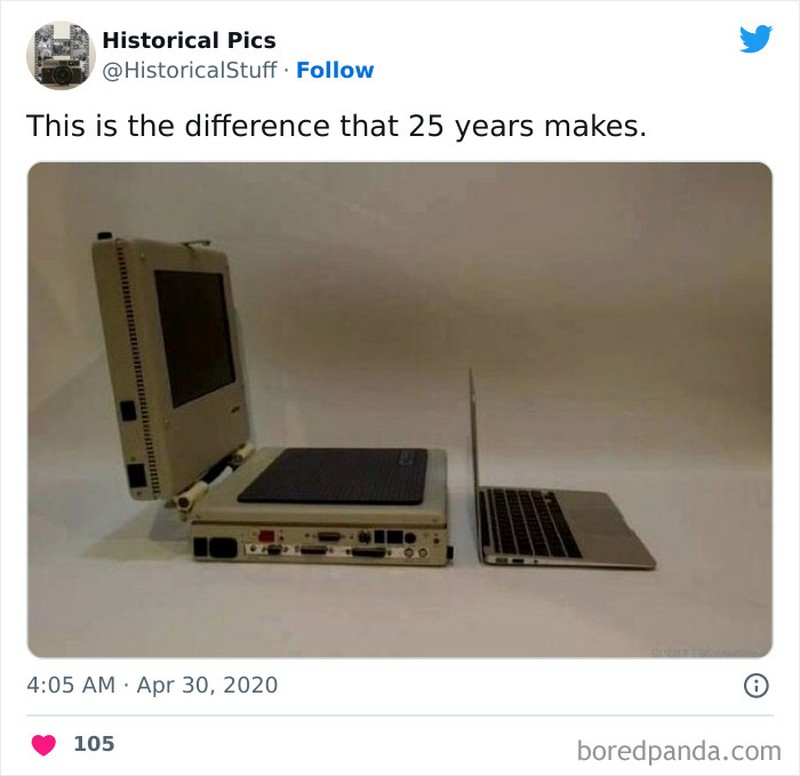The image size is (800, 776).
Task: View the 105 likes count
Action: [94, 744]
